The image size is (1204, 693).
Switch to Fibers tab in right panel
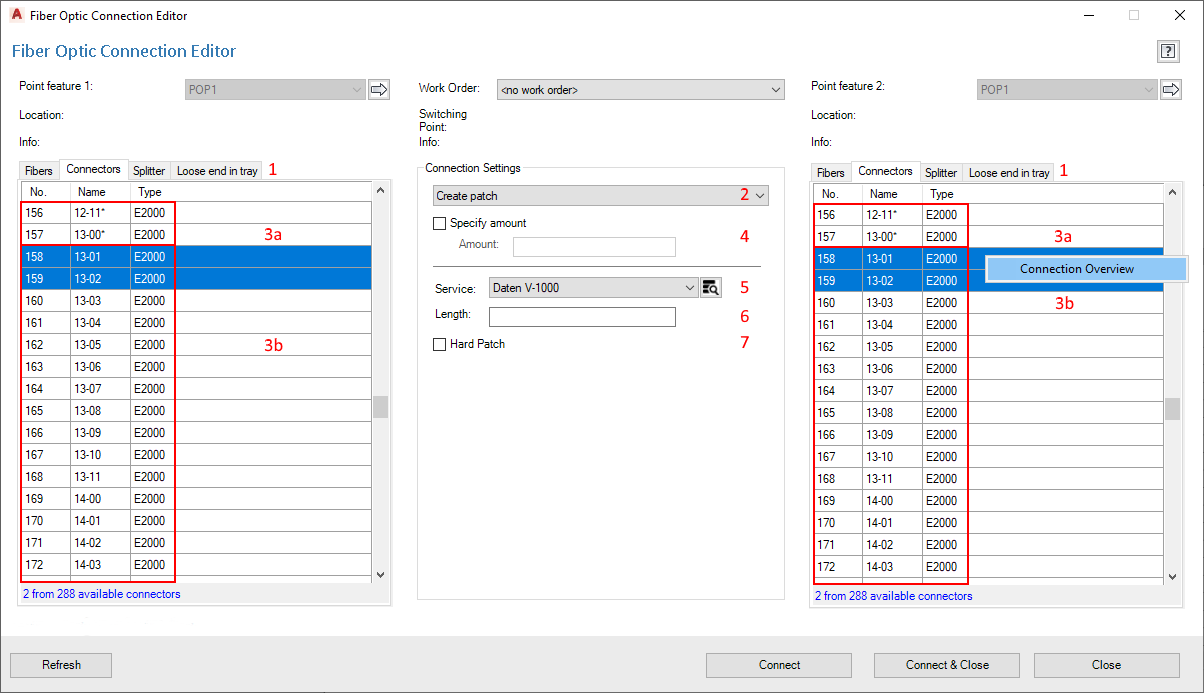pos(831,173)
